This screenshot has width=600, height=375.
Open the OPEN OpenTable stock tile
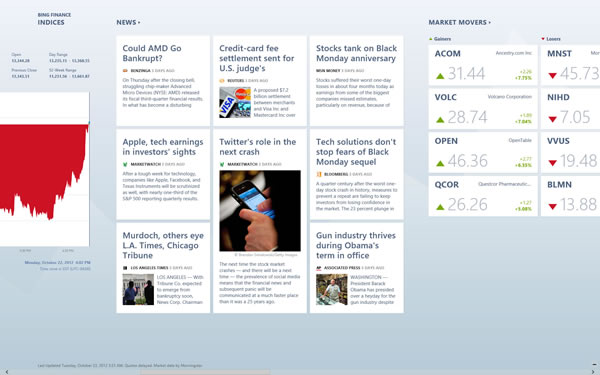pos(483,152)
